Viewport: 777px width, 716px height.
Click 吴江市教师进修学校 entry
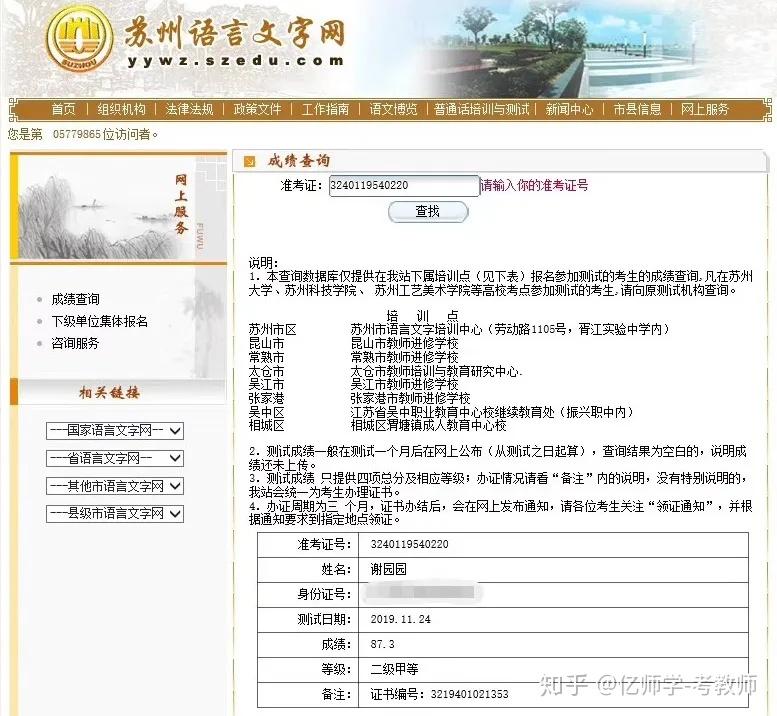(404, 384)
